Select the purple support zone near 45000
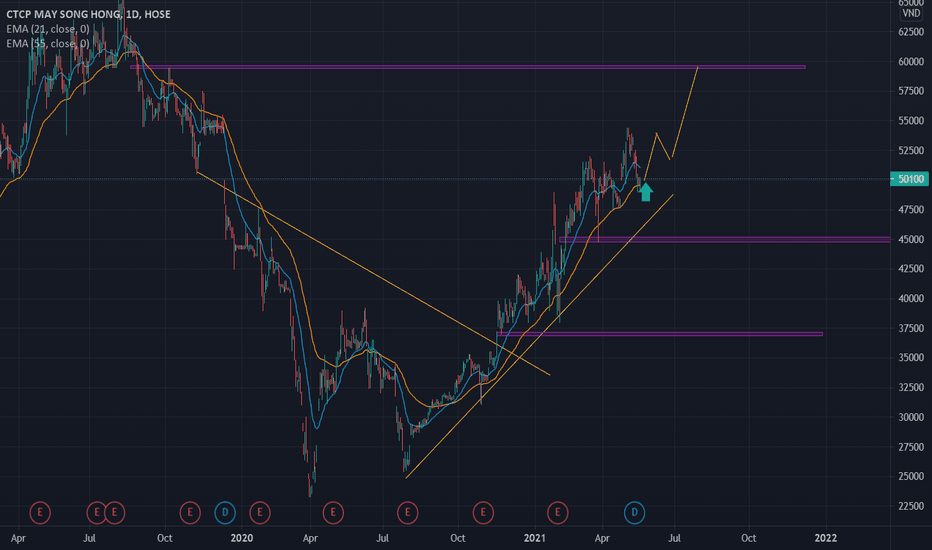 tap(725, 240)
